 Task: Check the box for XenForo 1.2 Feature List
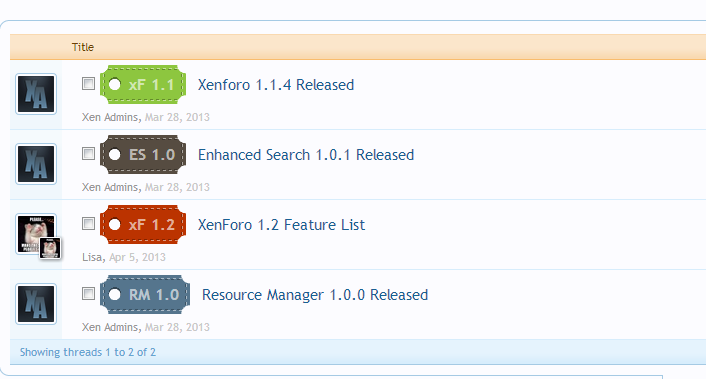pyautogui.click(x=88, y=224)
